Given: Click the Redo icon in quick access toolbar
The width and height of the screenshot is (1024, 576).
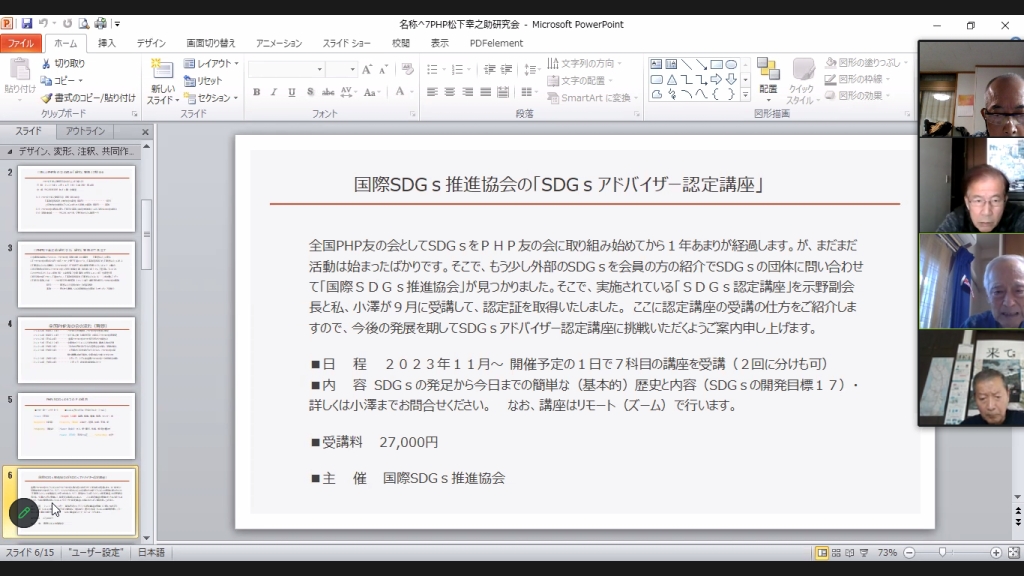Looking at the screenshot, I should [x=67, y=24].
